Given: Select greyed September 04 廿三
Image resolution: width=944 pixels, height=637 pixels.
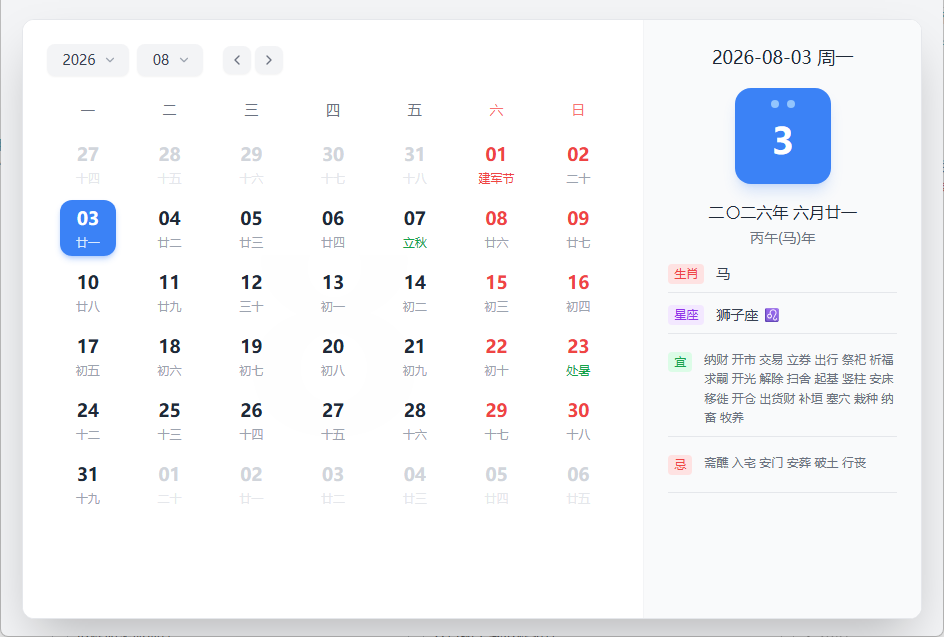Looking at the screenshot, I should pos(415,484).
